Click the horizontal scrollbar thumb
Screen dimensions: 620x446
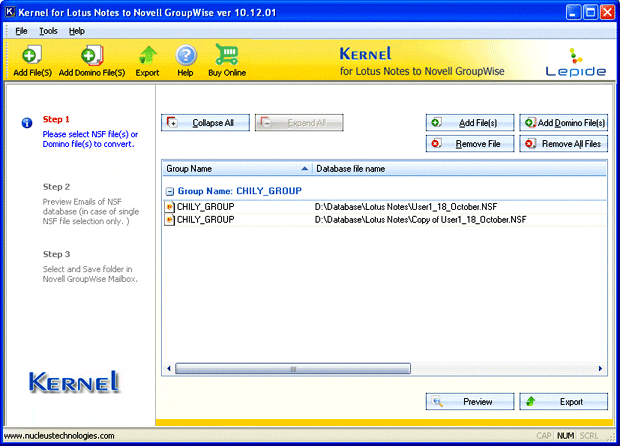(x=293, y=369)
